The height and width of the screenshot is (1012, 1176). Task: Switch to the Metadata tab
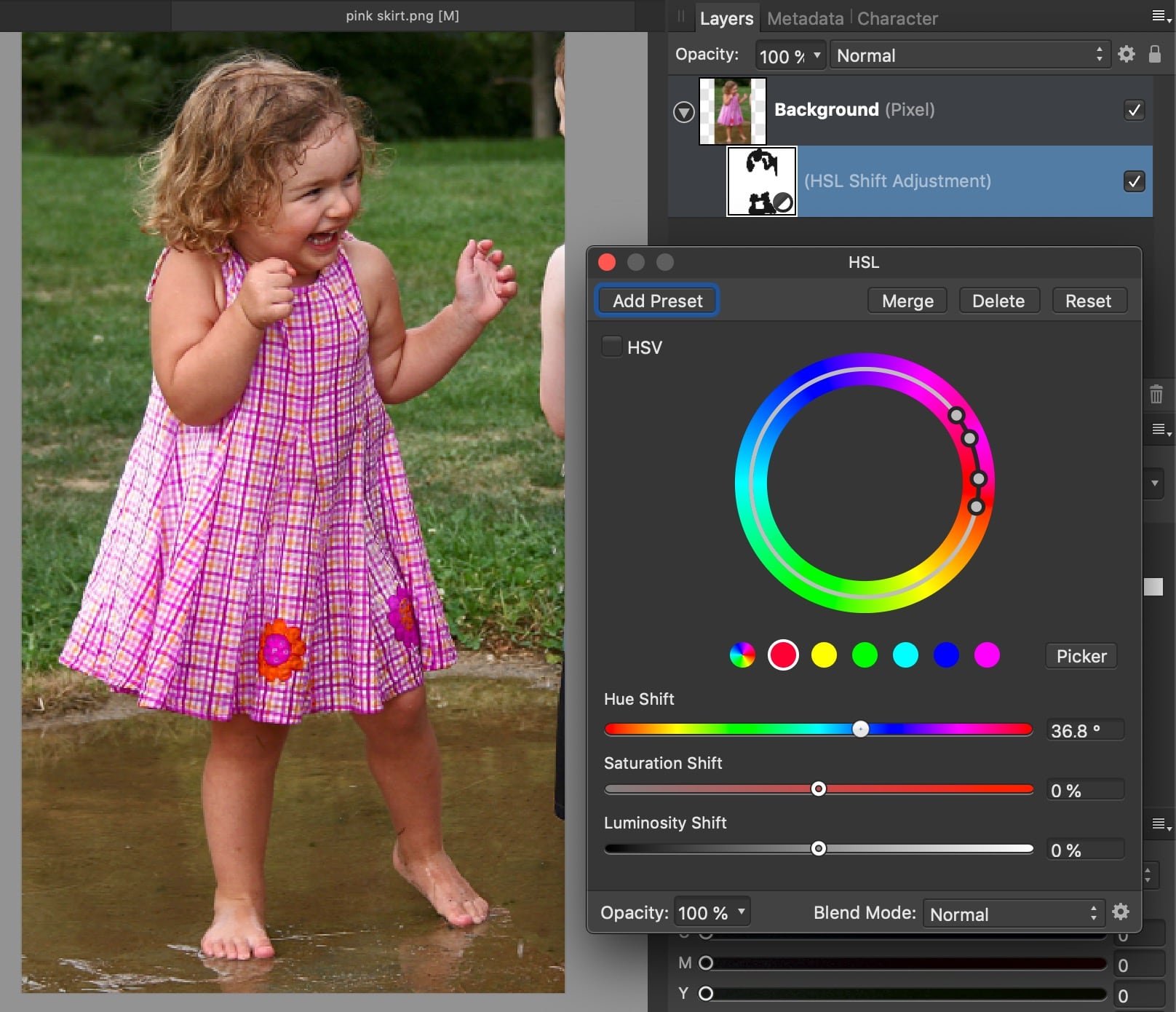805,18
